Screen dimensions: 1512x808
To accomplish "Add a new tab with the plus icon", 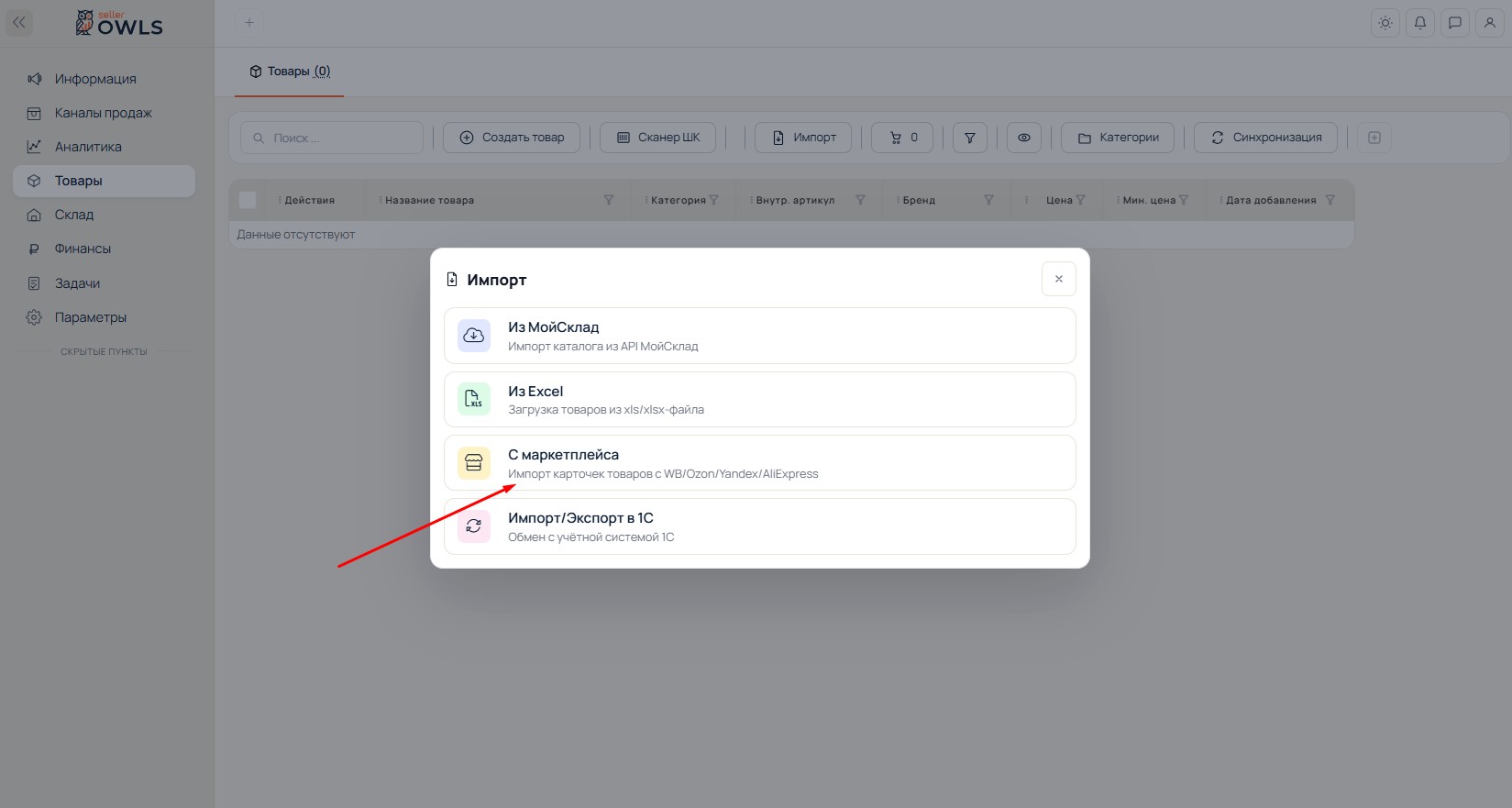I will (x=249, y=23).
